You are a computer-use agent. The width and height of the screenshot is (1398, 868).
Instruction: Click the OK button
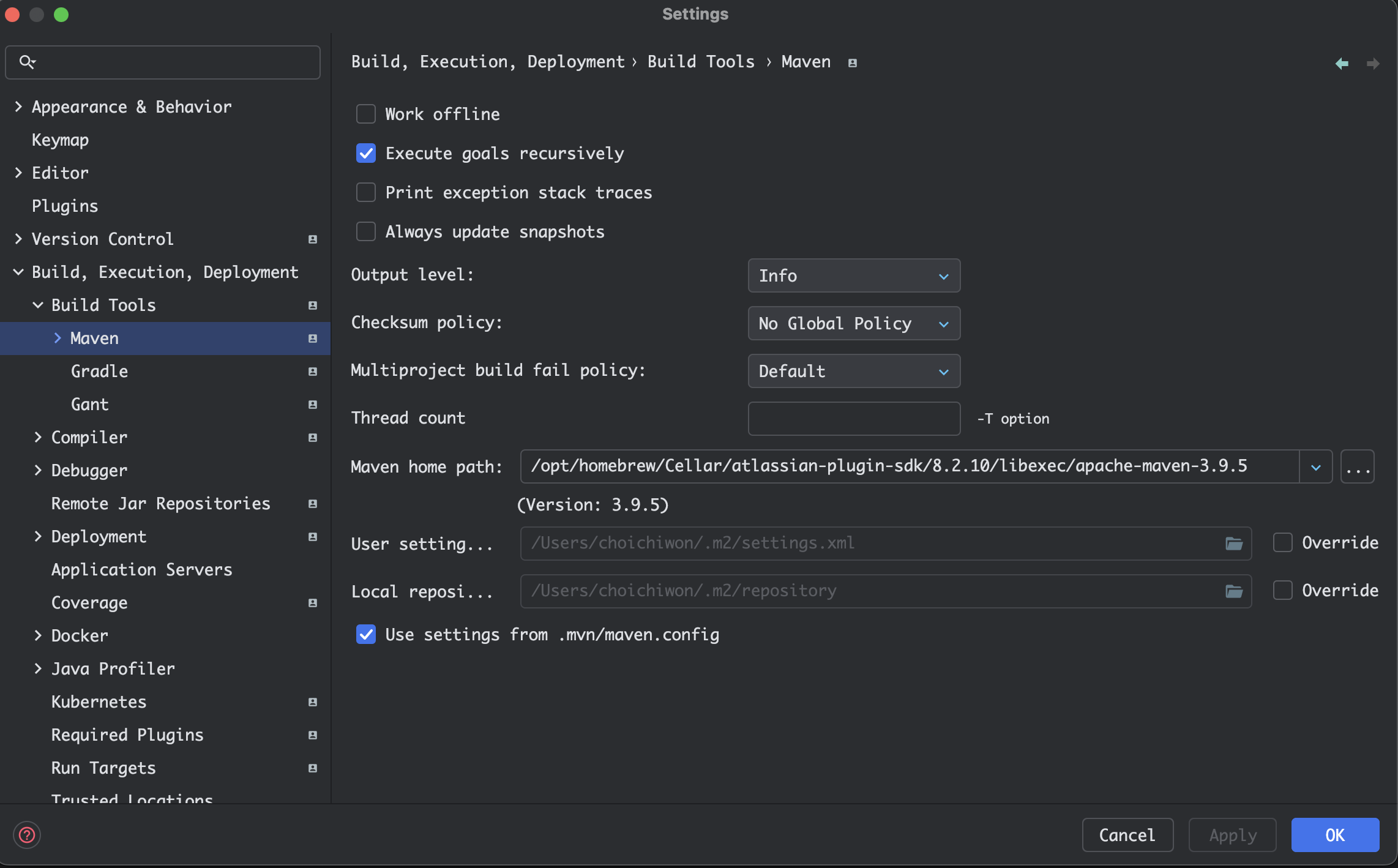coord(1334,835)
